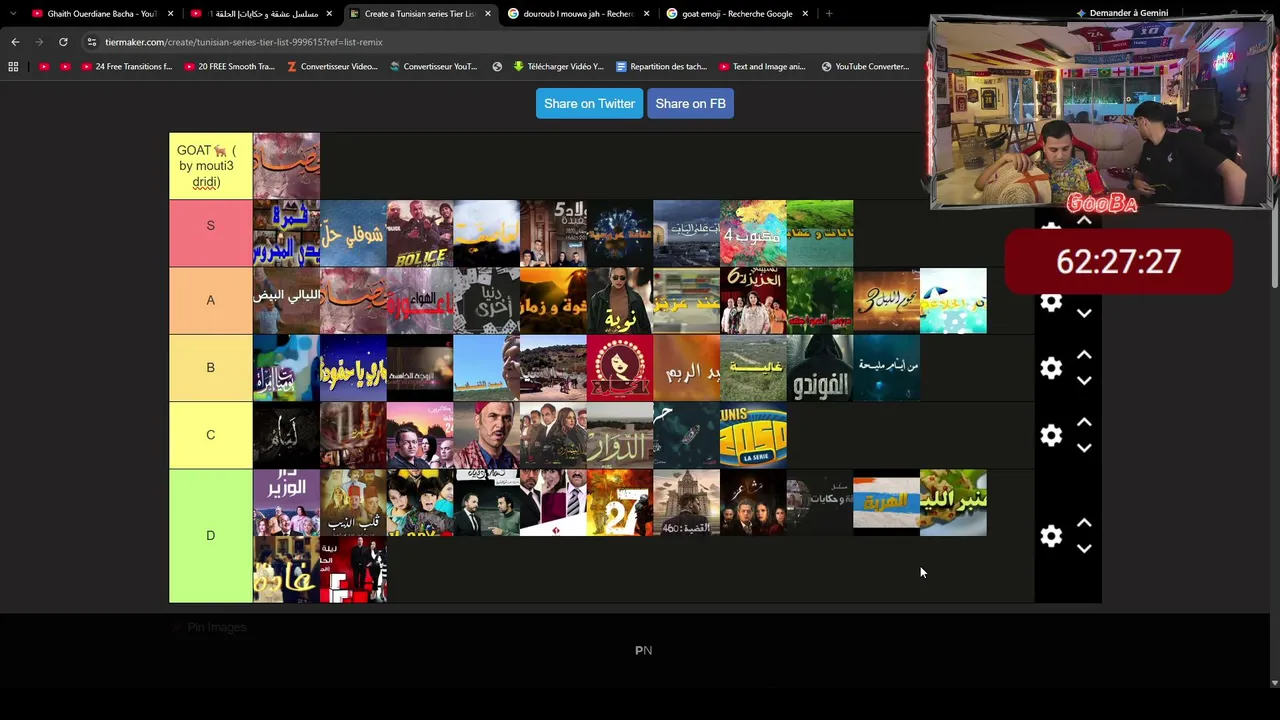The image size is (1280, 720).
Task: Click Share on FB button
Action: click(690, 104)
